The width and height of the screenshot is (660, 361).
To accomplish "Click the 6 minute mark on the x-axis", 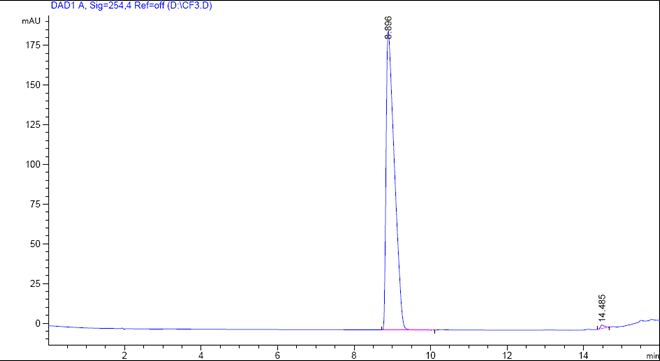I will [277, 356].
